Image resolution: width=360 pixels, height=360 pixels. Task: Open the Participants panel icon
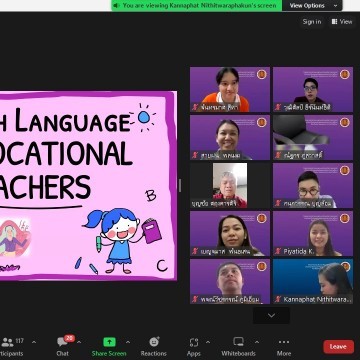7,342
